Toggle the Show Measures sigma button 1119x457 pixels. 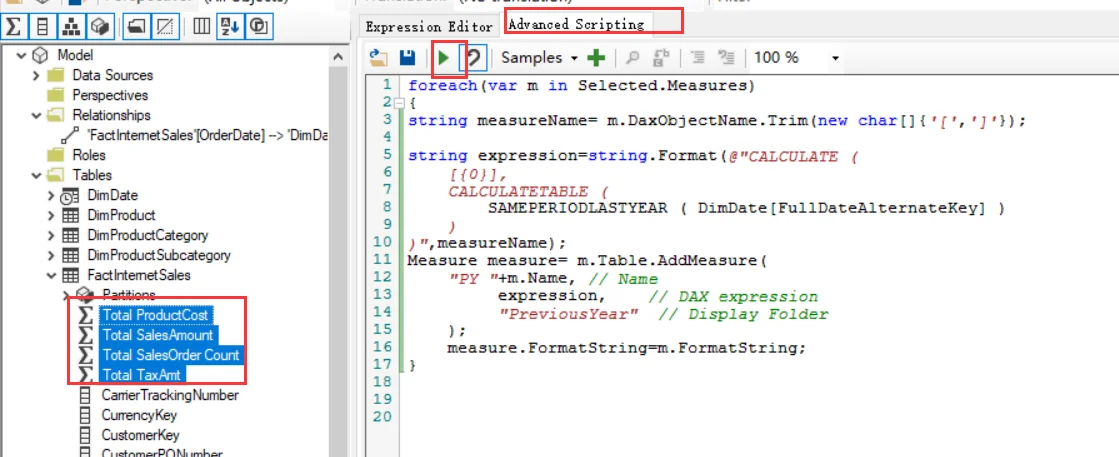pos(13,27)
